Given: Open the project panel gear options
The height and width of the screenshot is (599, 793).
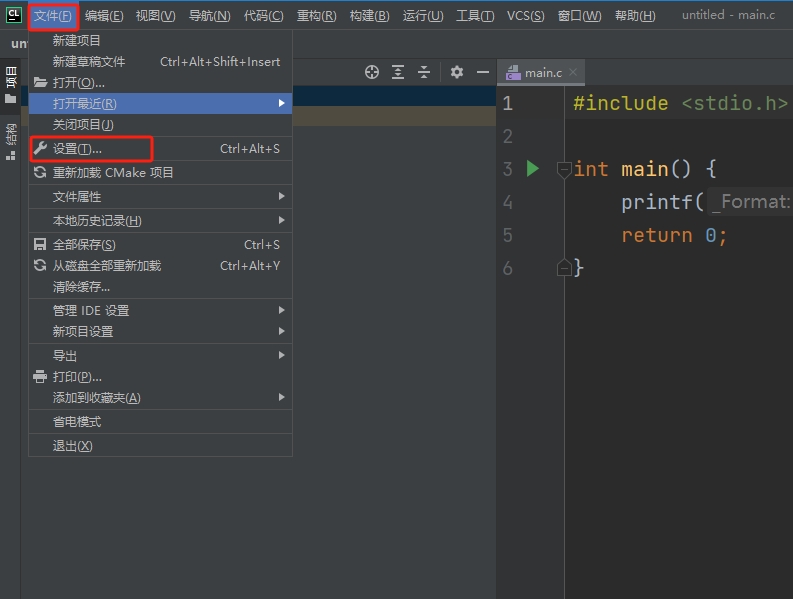Looking at the screenshot, I should coord(457,72).
